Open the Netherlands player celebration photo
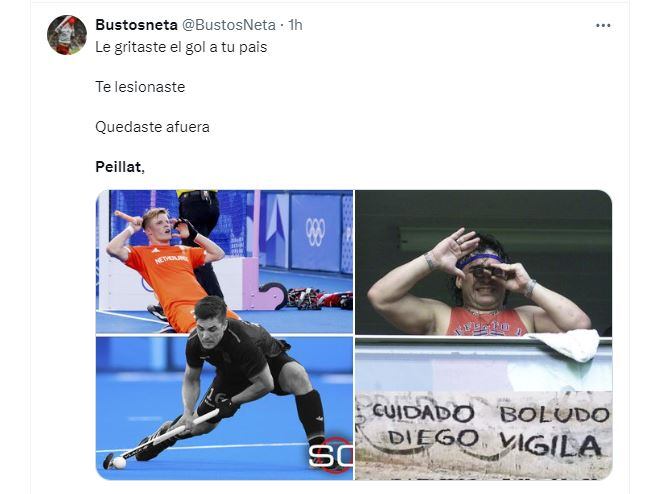 coord(225,261)
